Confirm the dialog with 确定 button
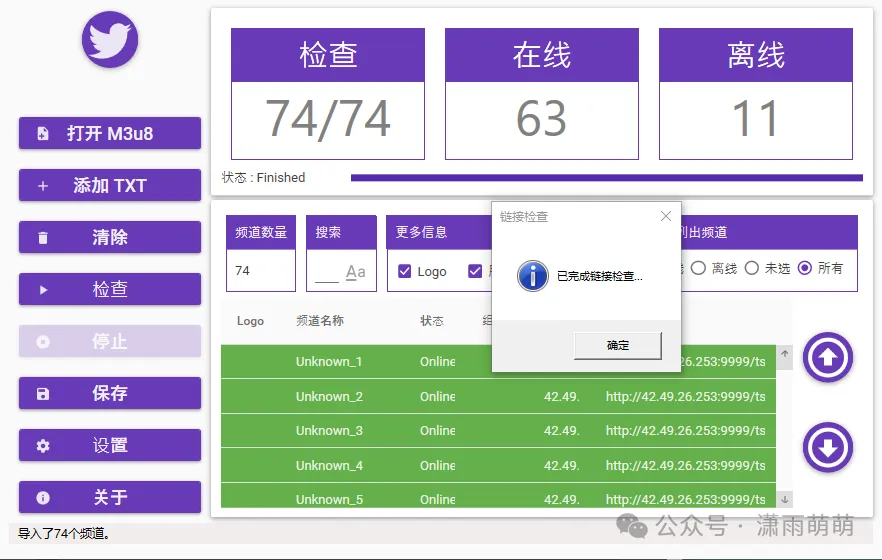 tap(618, 345)
